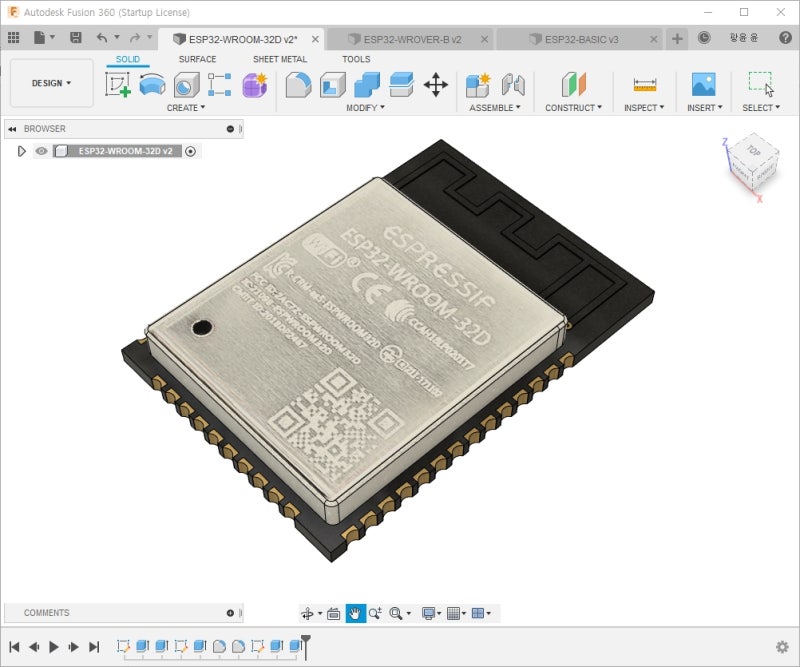Select the Insert image/decal tool
The width and height of the screenshot is (800, 667).
(704, 84)
